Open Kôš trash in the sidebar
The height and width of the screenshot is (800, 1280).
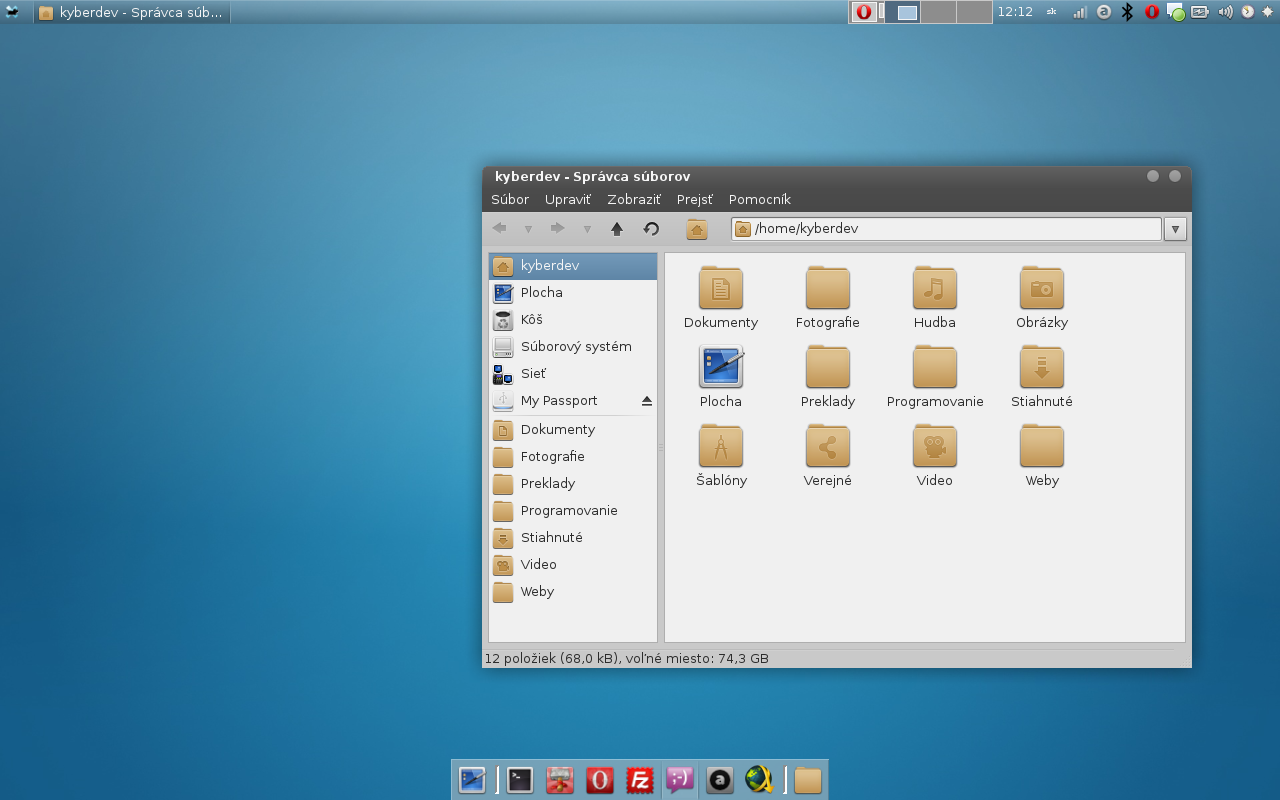[x=573, y=320]
